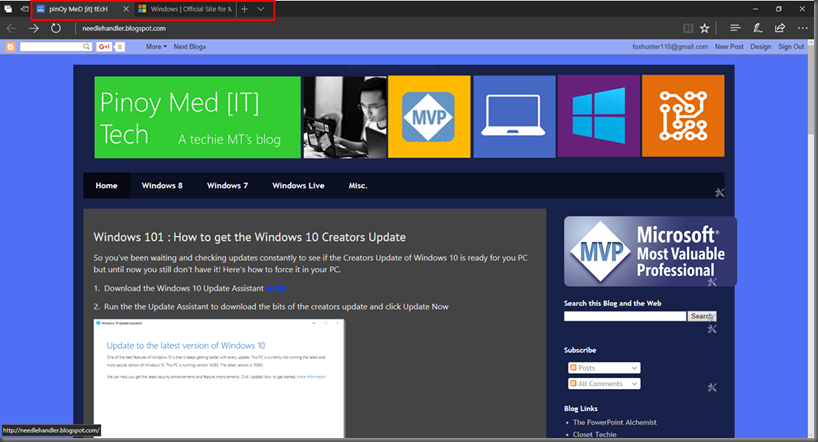Switch to the Windows Official Site tab

pyautogui.click(x=185, y=9)
